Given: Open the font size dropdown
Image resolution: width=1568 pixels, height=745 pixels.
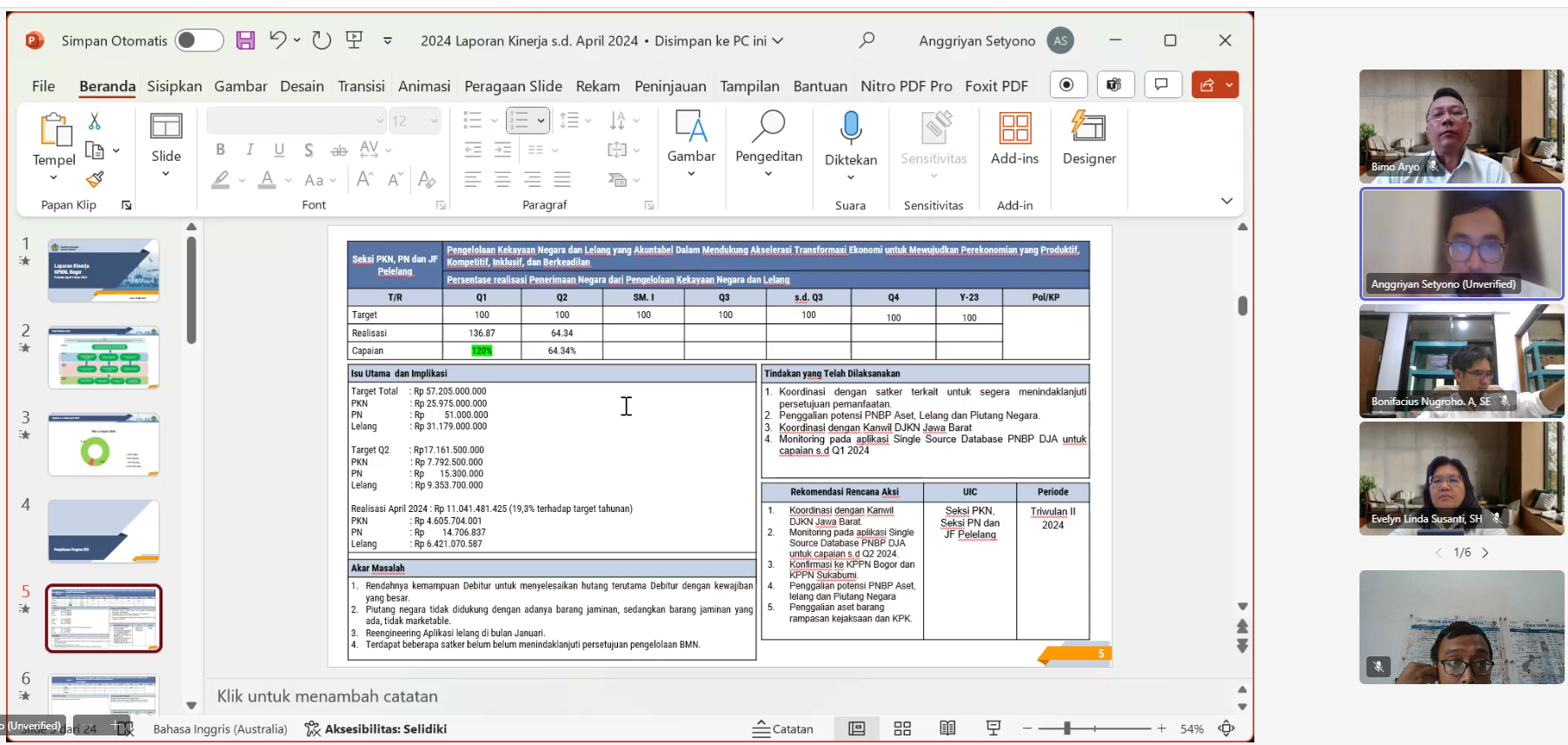Looking at the screenshot, I should tap(434, 121).
